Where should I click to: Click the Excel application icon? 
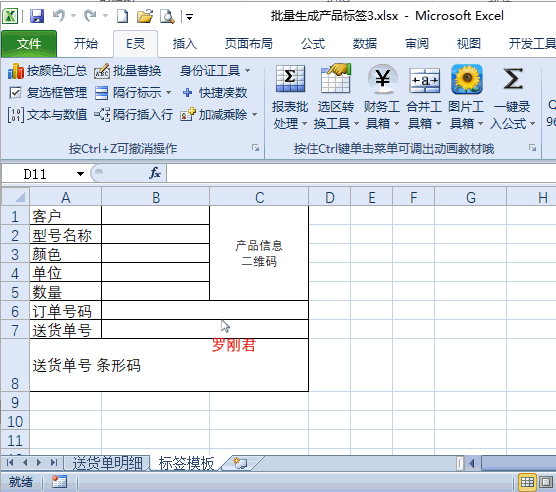coord(10,16)
